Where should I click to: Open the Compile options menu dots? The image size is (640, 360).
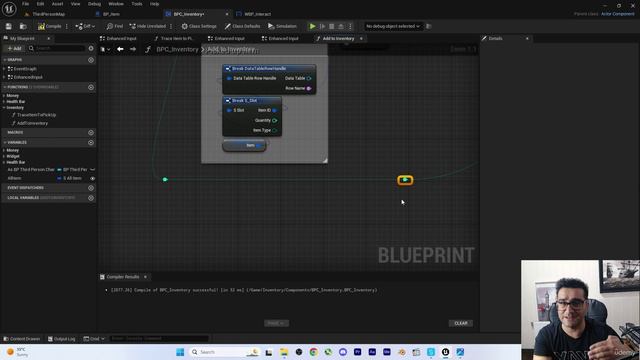click(x=67, y=26)
